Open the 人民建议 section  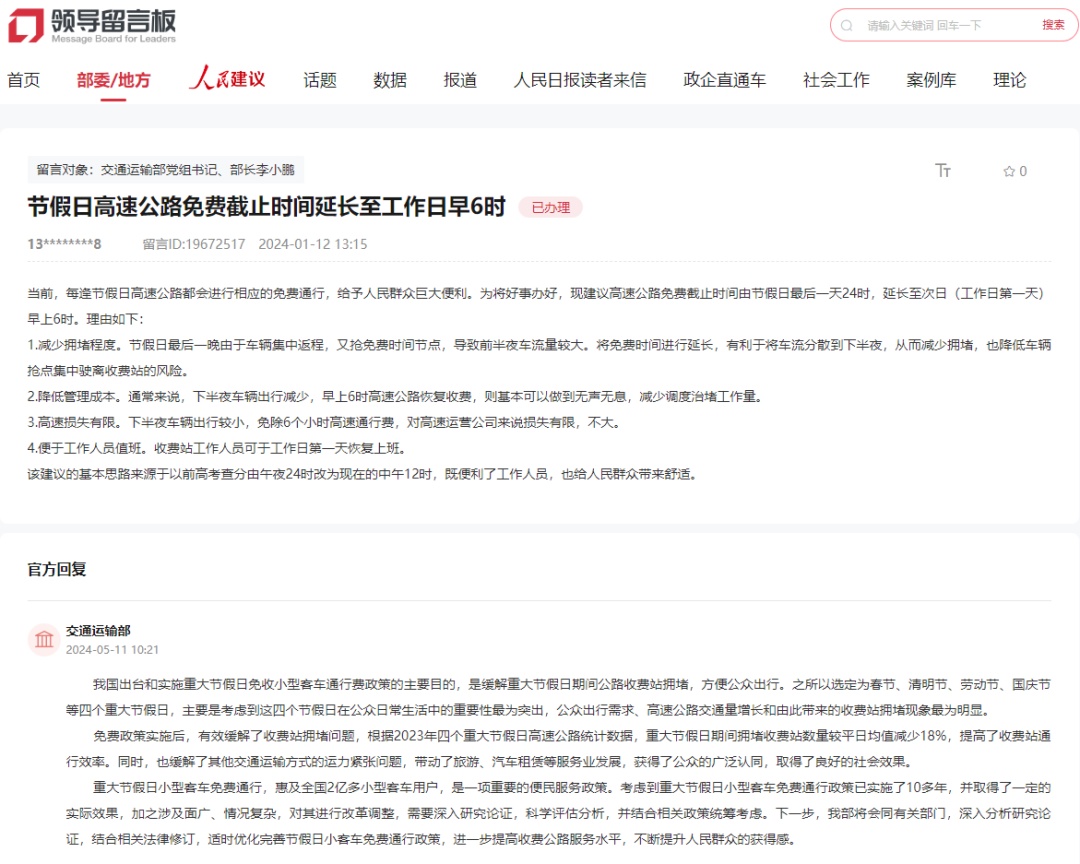pyautogui.click(x=229, y=80)
